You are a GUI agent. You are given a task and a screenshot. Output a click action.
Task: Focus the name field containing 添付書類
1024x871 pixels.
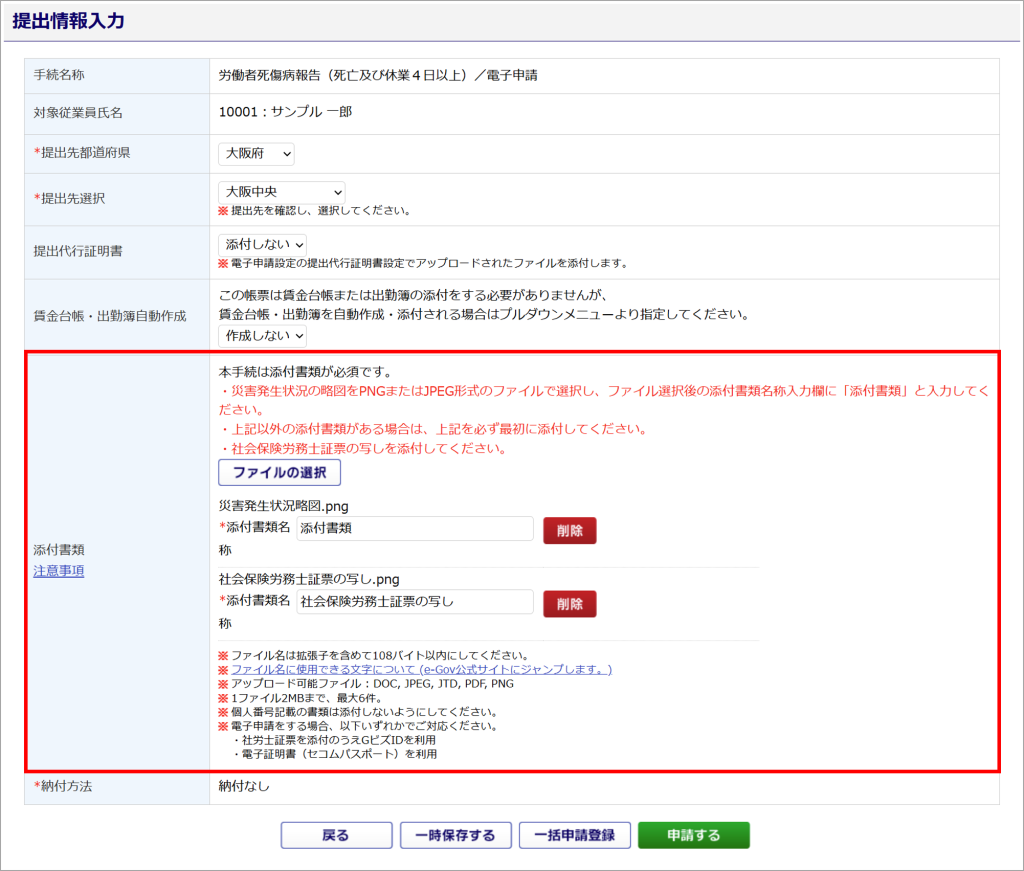point(415,529)
